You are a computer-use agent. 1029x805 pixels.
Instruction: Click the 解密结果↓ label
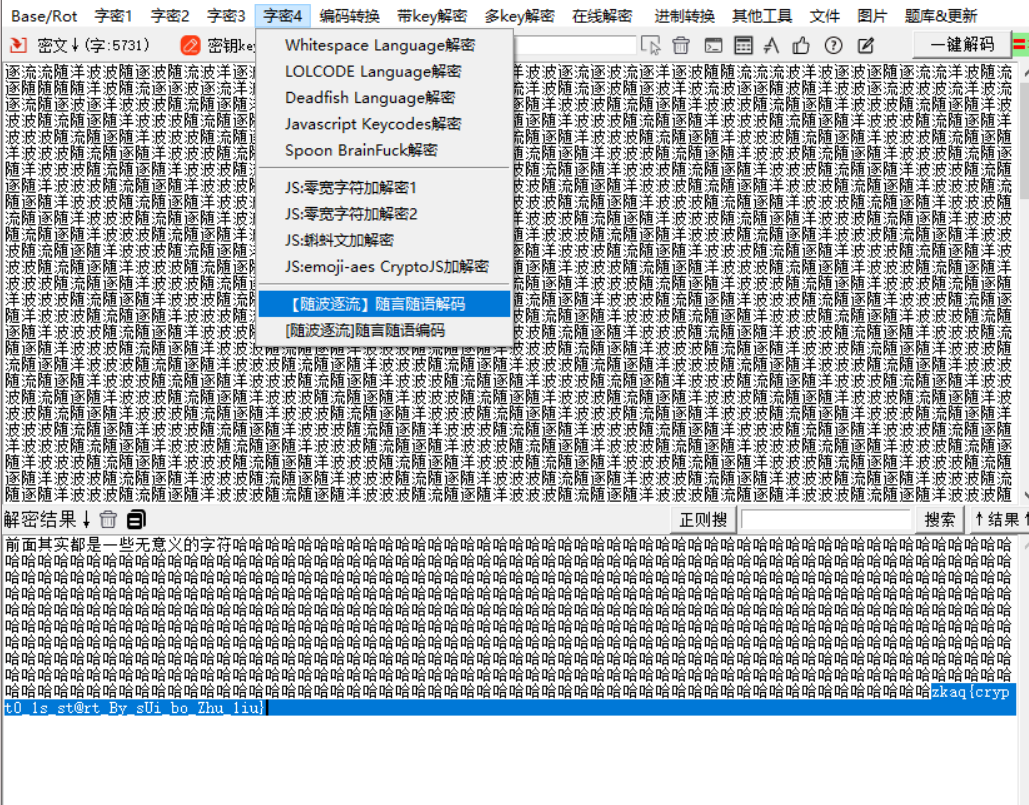pyautogui.click(x=47, y=520)
